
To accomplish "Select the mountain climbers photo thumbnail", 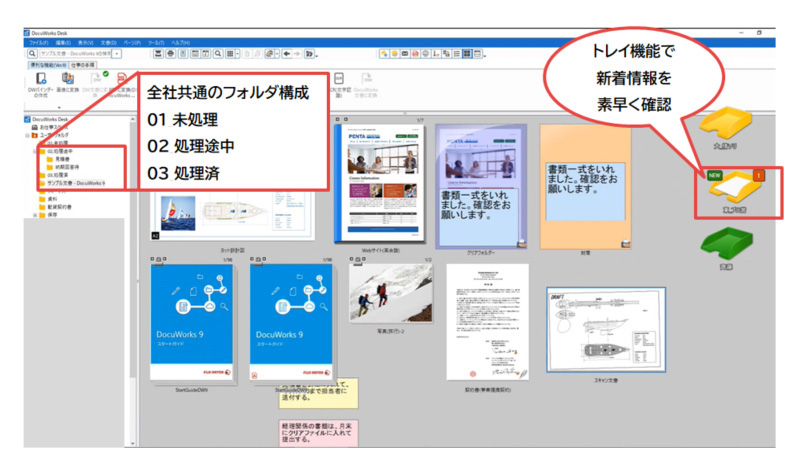I will point(391,293).
